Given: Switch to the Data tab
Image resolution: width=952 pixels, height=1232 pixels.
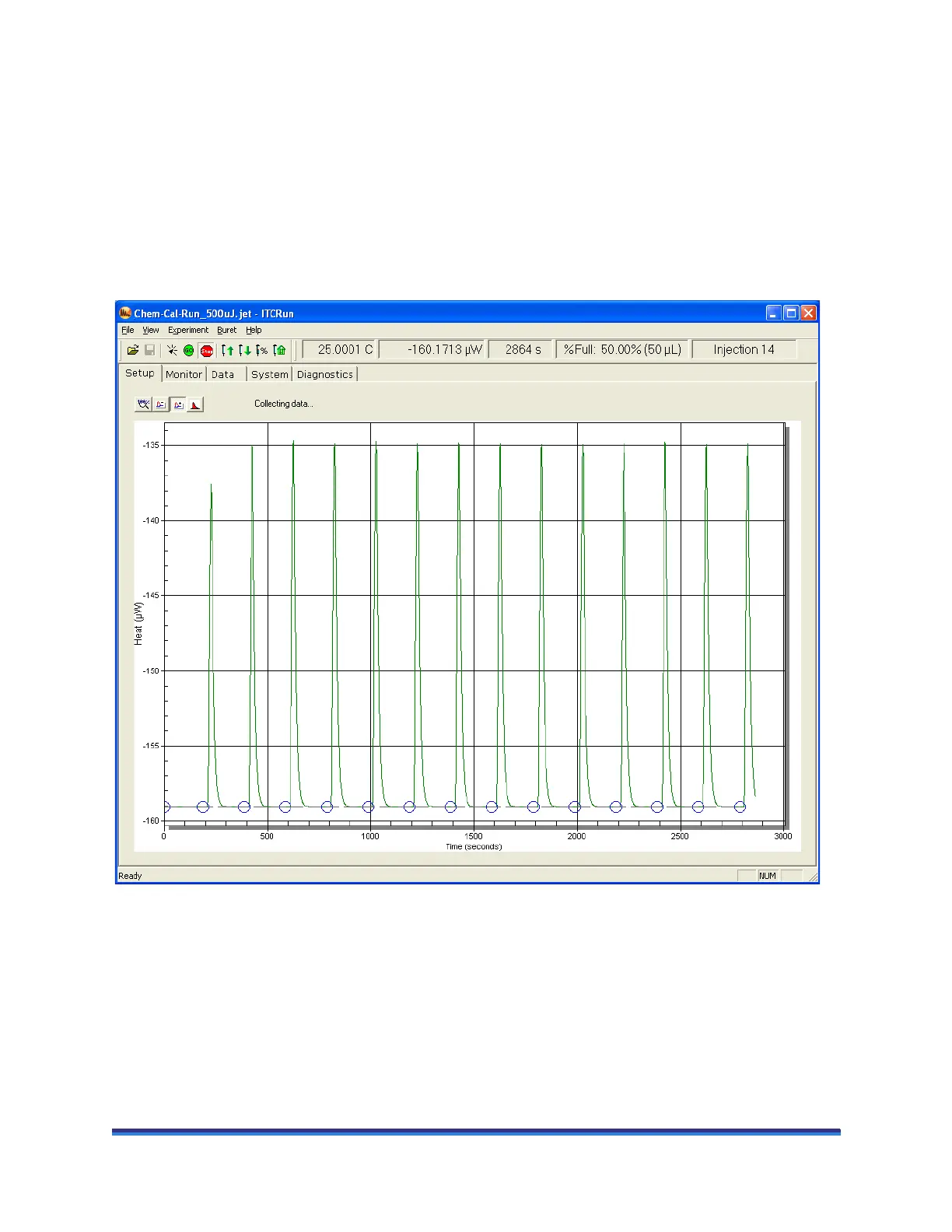Looking at the screenshot, I should click(223, 375).
